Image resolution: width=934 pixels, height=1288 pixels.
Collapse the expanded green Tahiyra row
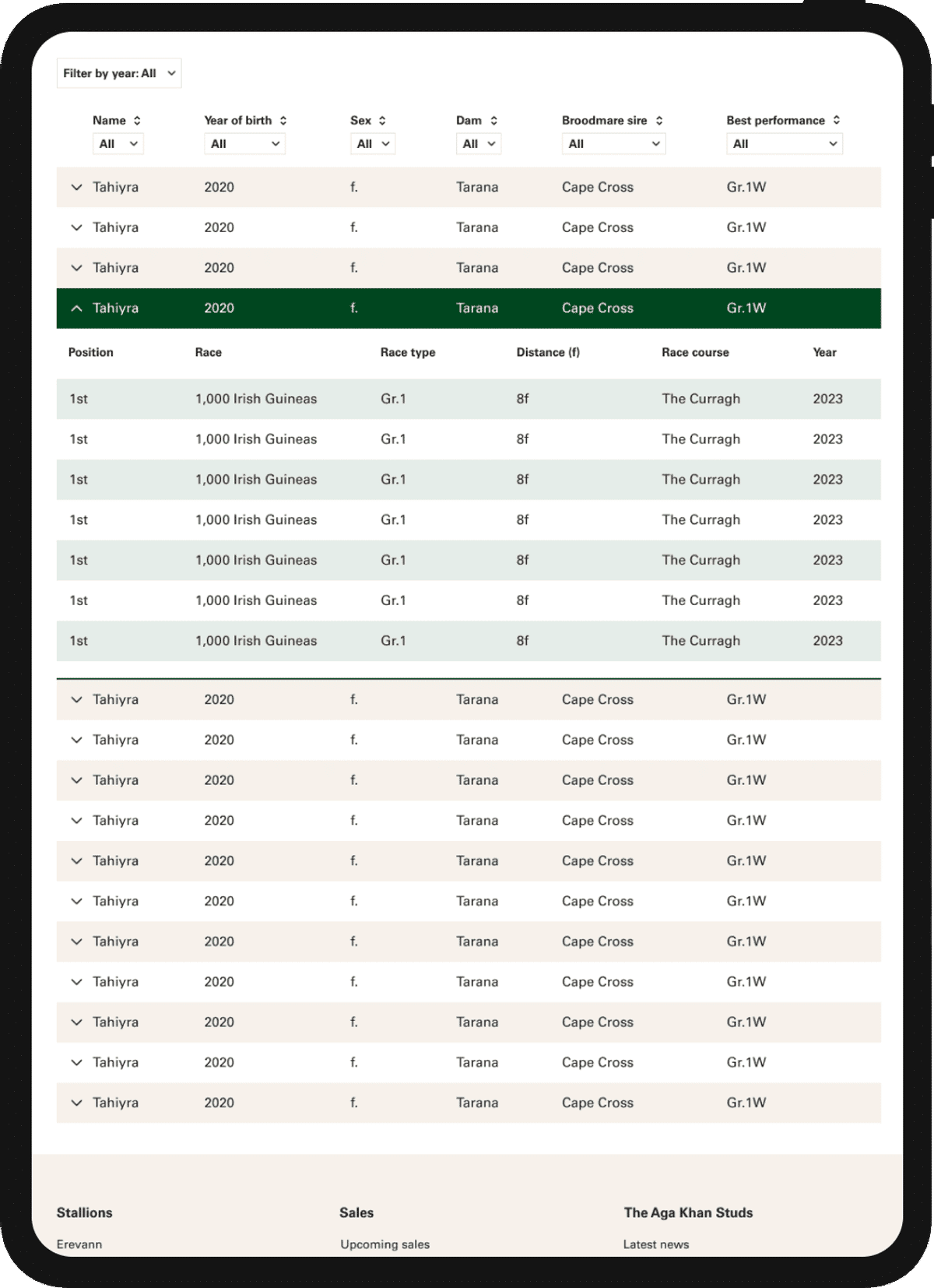tap(76, 308)
